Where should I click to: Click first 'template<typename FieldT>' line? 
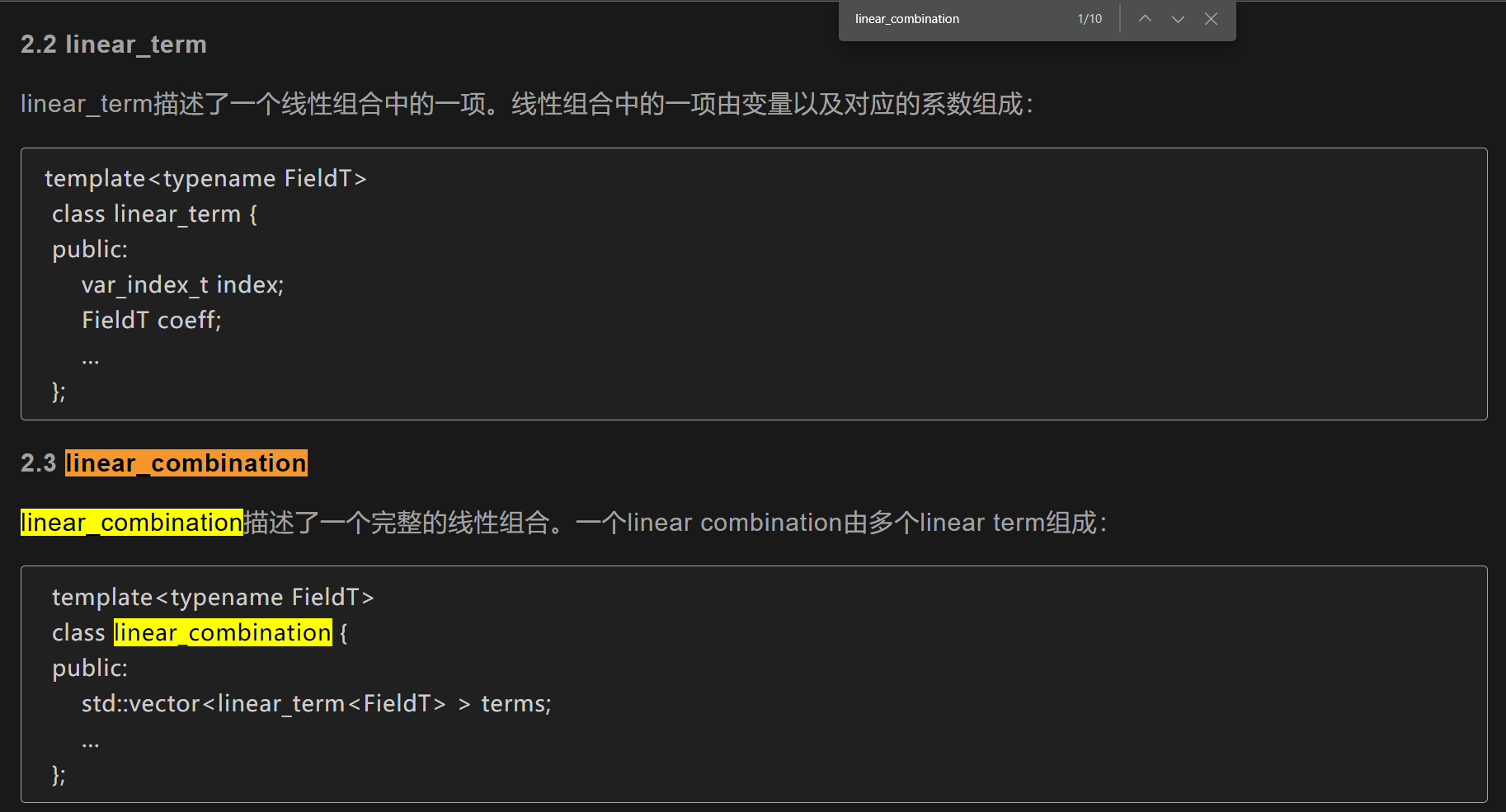205,178
